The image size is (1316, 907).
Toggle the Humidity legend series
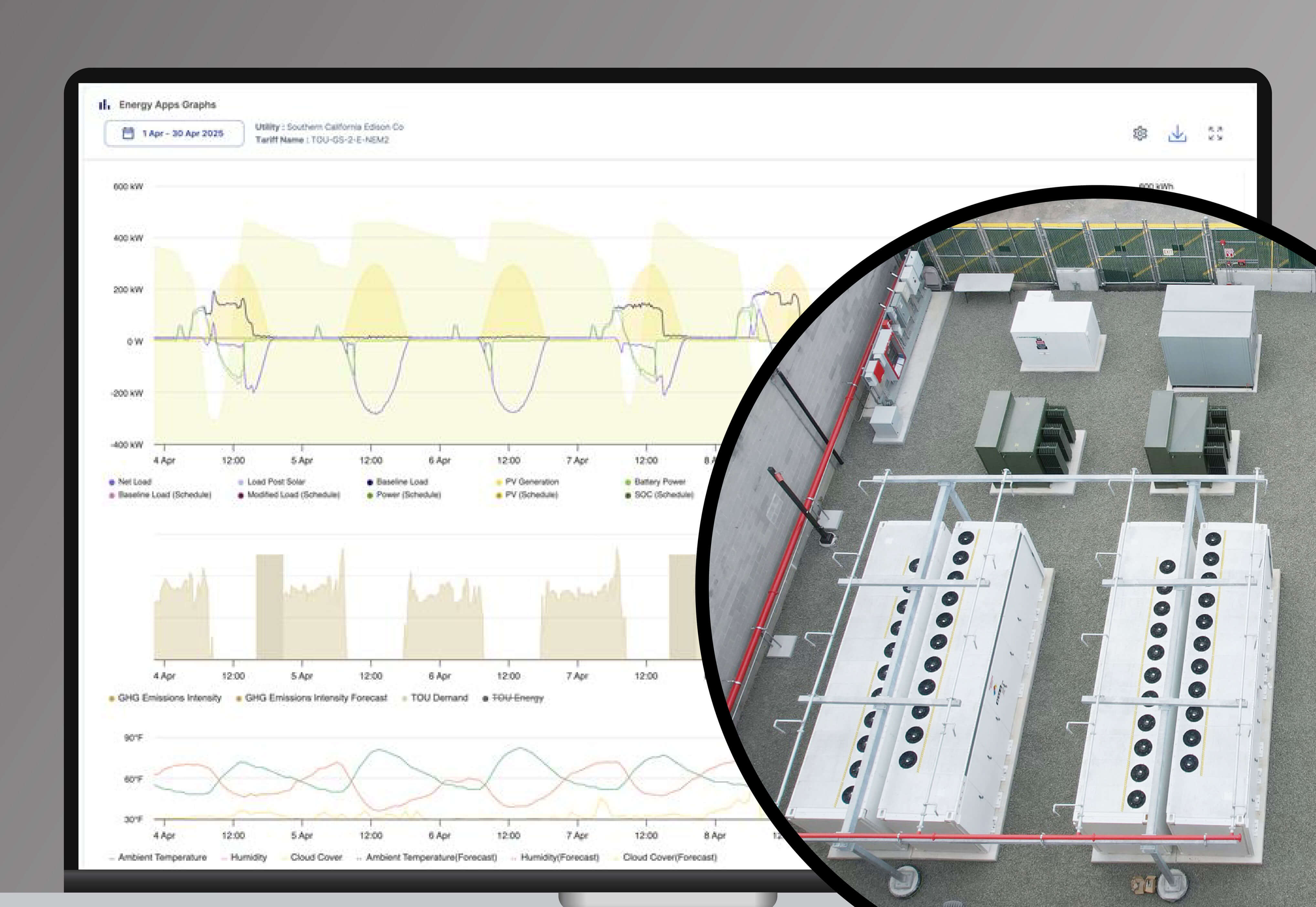pyautogui.click(x=244, y=857)
